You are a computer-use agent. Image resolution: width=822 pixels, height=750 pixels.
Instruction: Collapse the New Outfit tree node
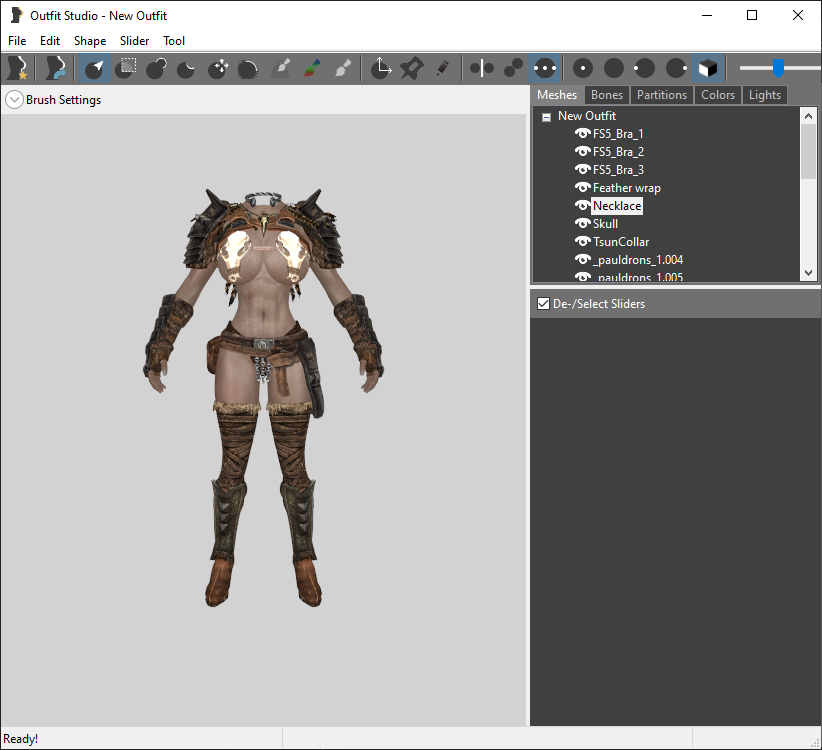coord(546,117)
